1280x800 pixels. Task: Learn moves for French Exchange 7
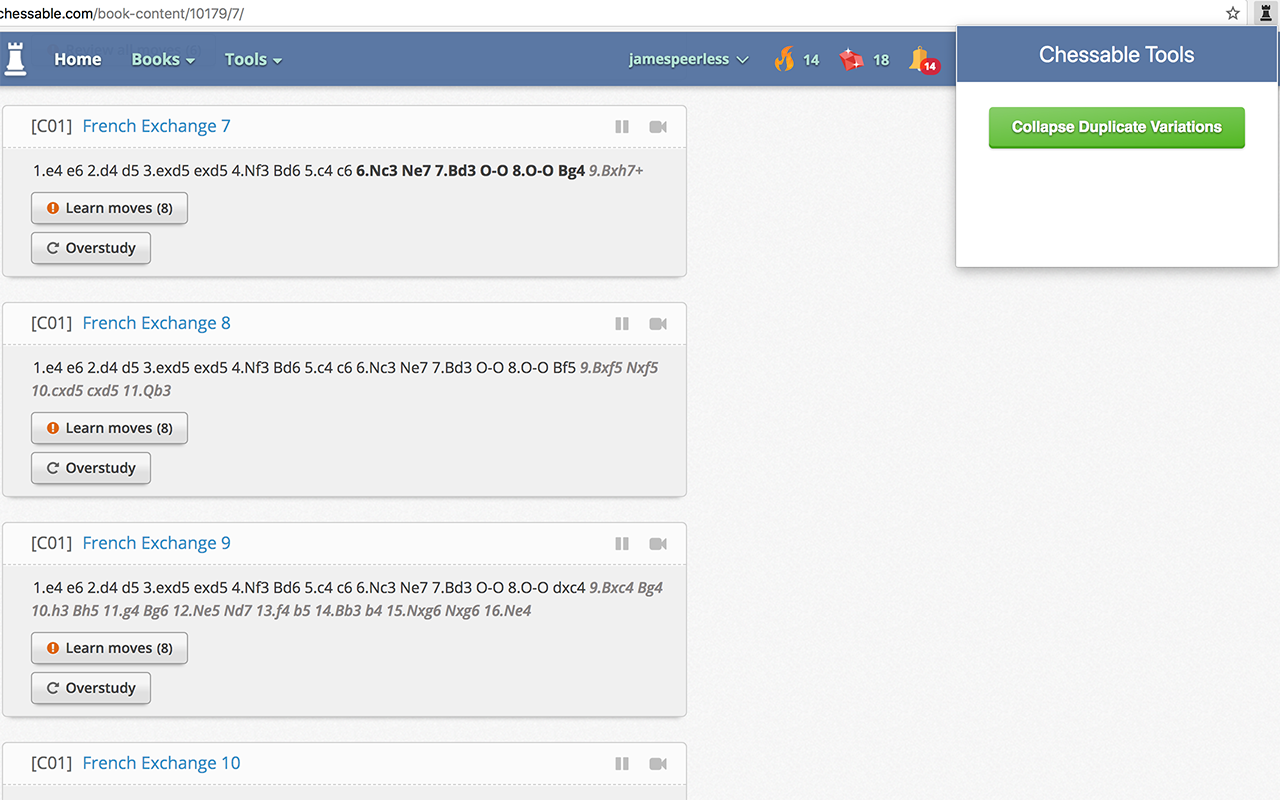click(x=109, y=208)
